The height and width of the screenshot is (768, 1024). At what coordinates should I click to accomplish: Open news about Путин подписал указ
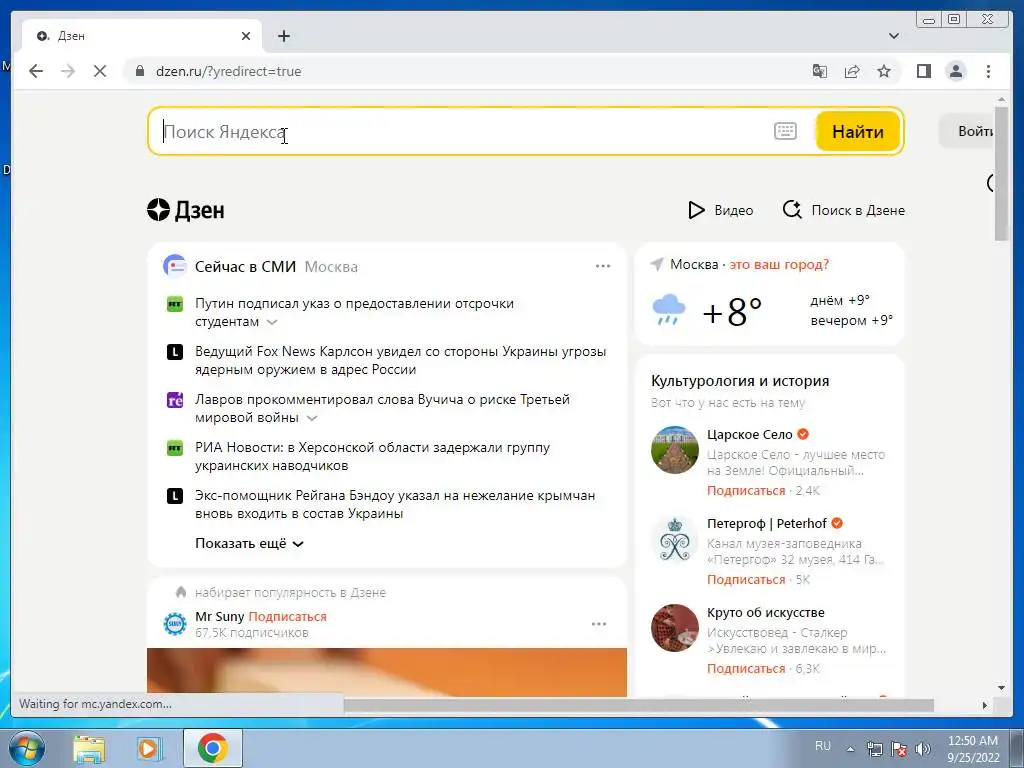coord(355,312)
